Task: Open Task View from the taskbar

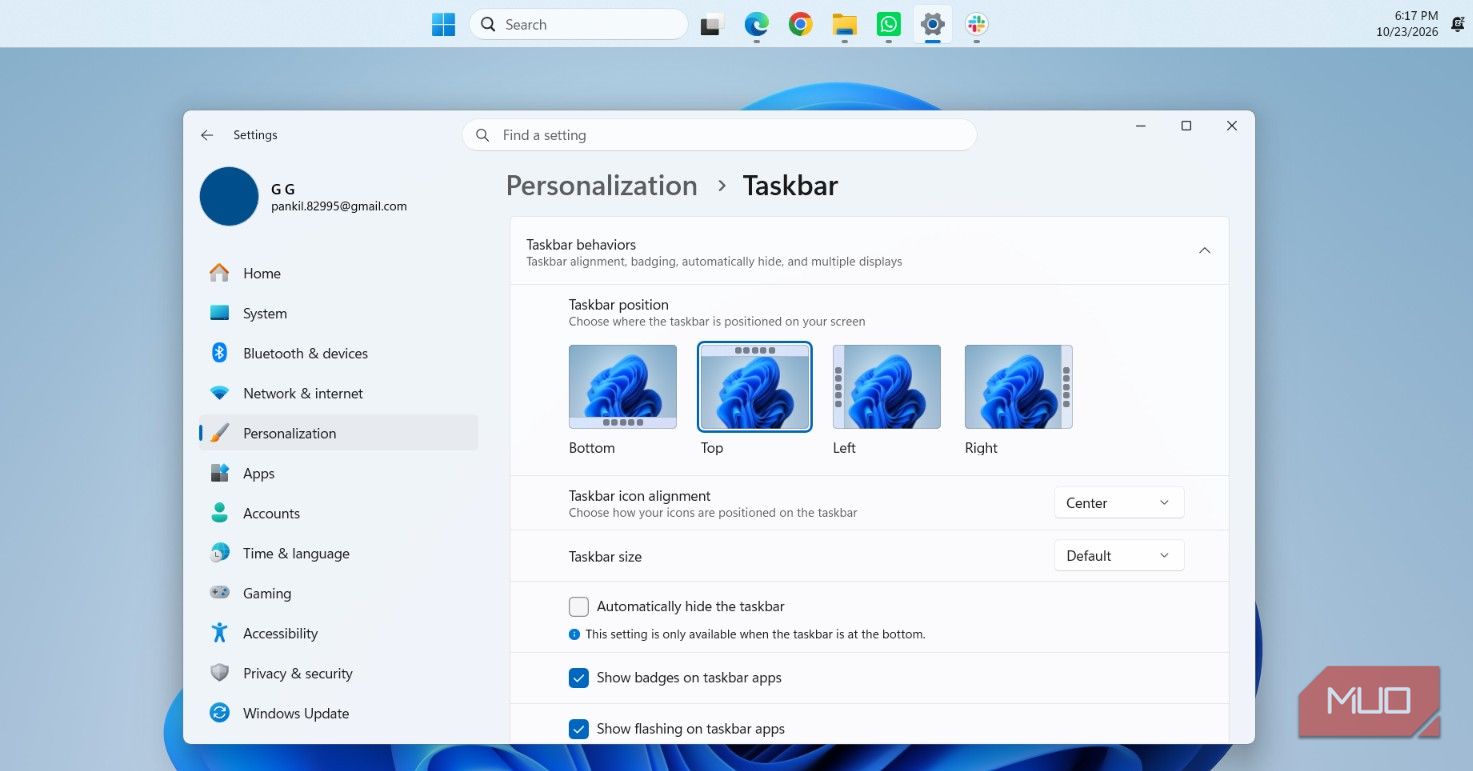Action: coord(712,25)
